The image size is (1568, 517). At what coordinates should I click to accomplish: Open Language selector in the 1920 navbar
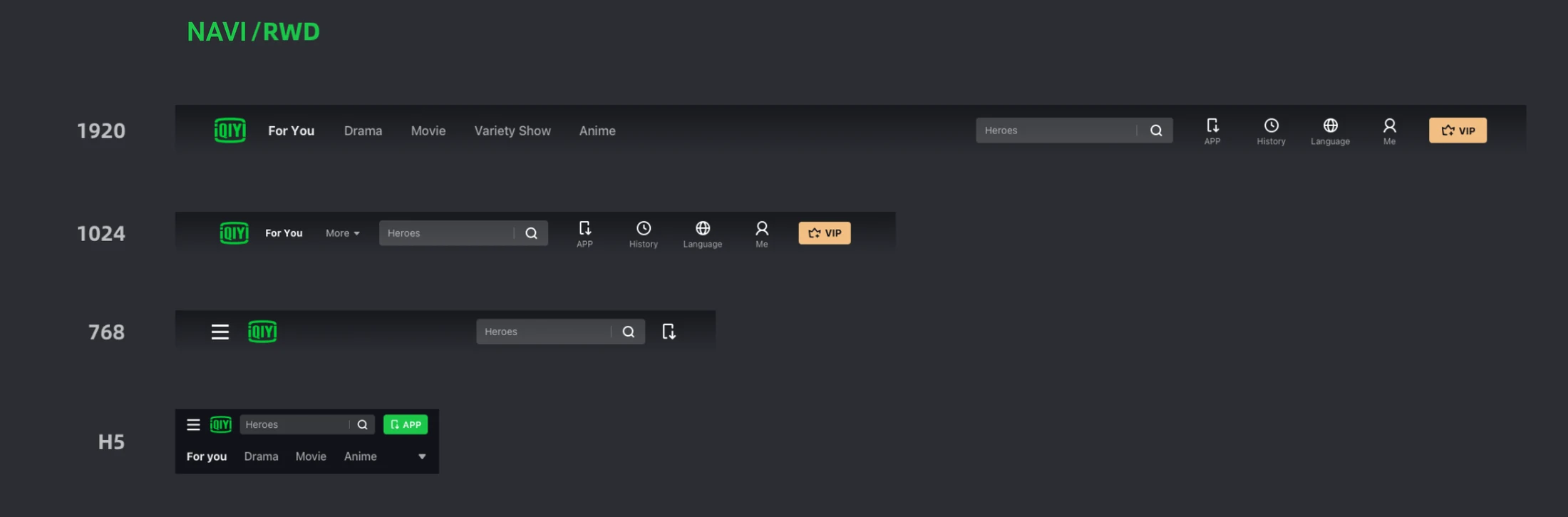pos(1330,131)
